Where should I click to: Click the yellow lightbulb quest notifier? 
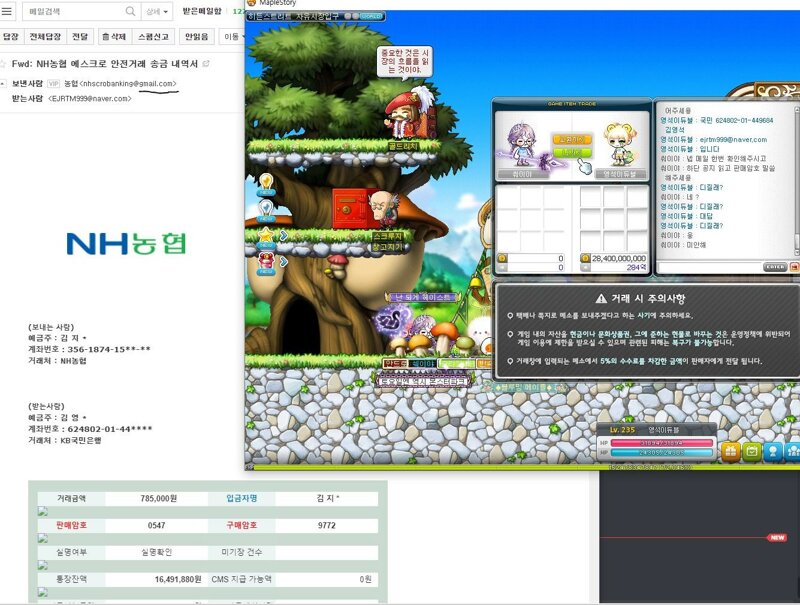[266, 184]
